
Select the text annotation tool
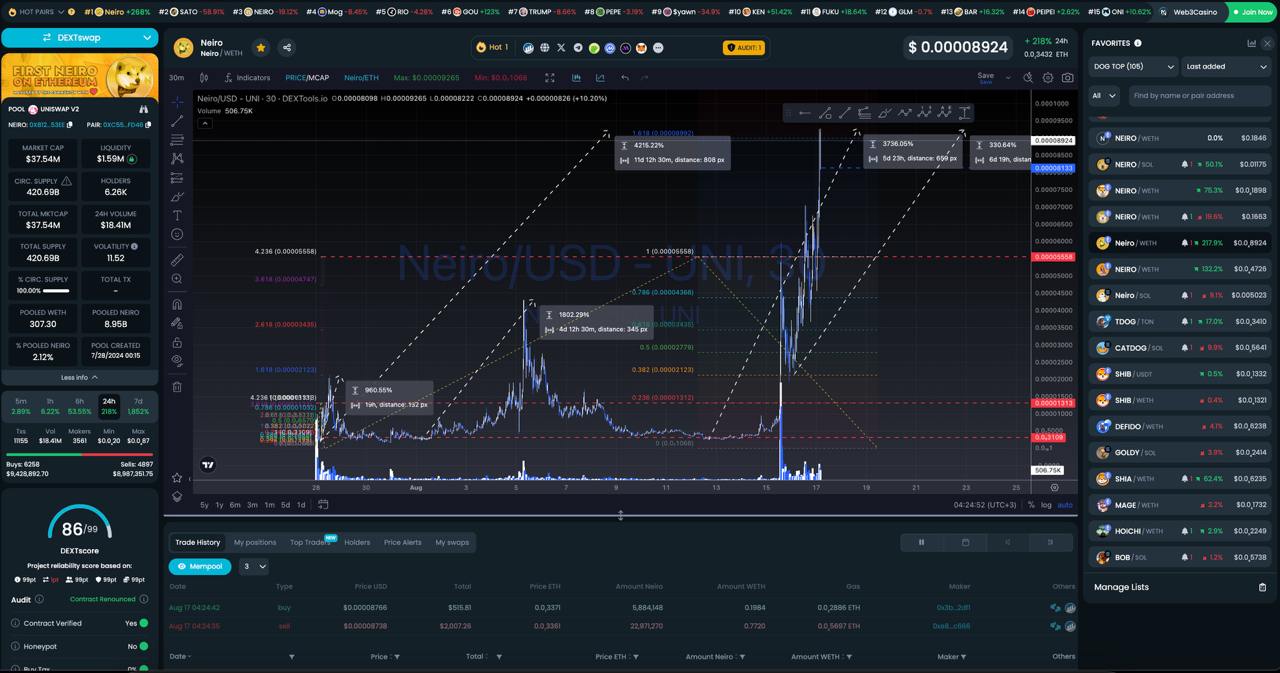(177, 216)
